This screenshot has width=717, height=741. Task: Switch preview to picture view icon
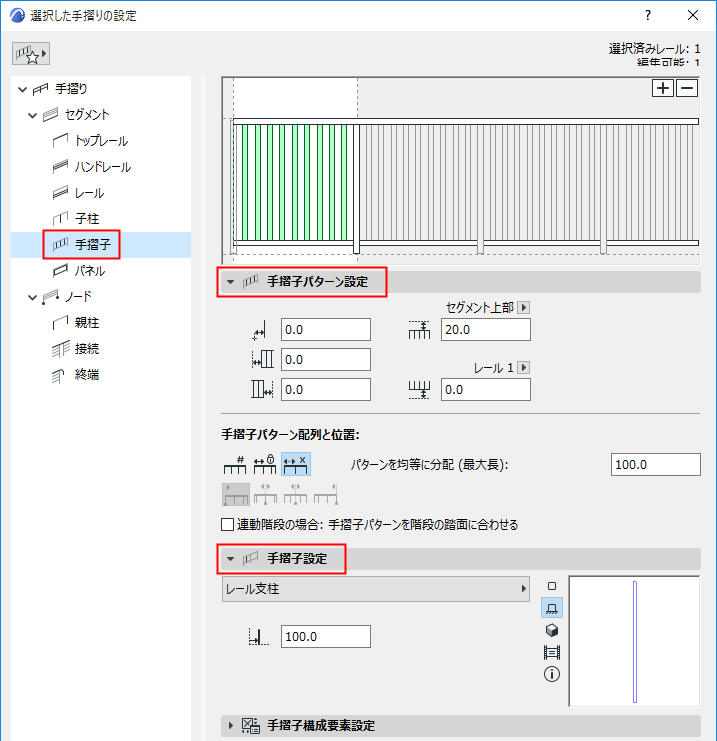(552, 653)
